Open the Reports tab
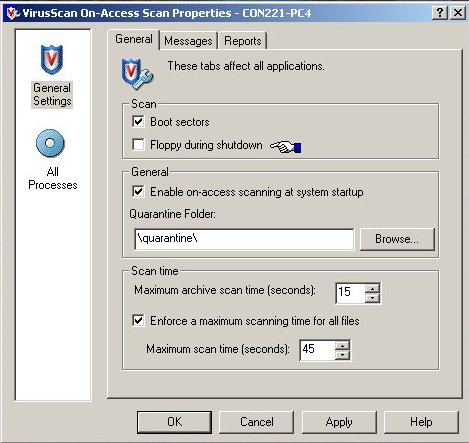This screenshot has height=443, width=469. pos(243,41)
